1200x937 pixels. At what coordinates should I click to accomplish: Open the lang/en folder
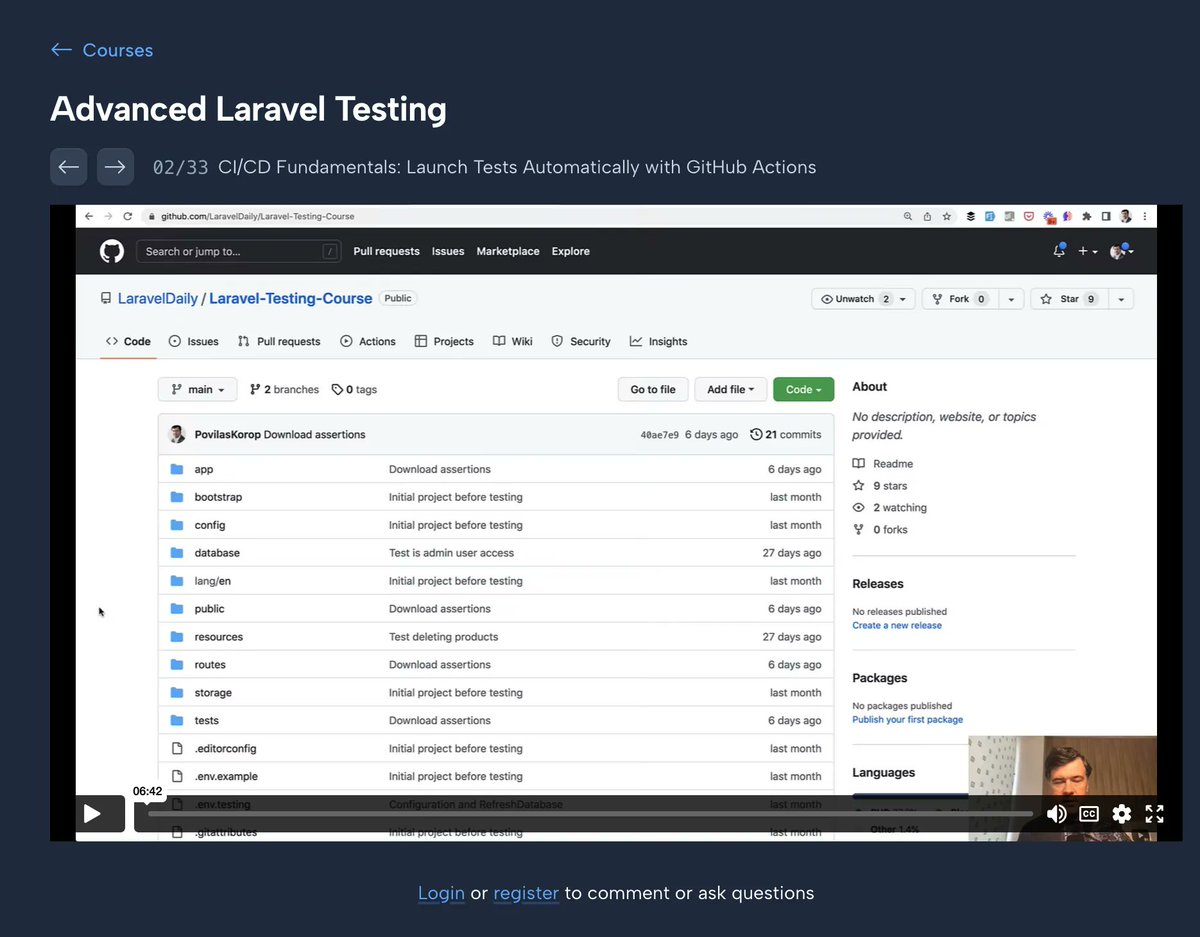(x=212, y=581)
